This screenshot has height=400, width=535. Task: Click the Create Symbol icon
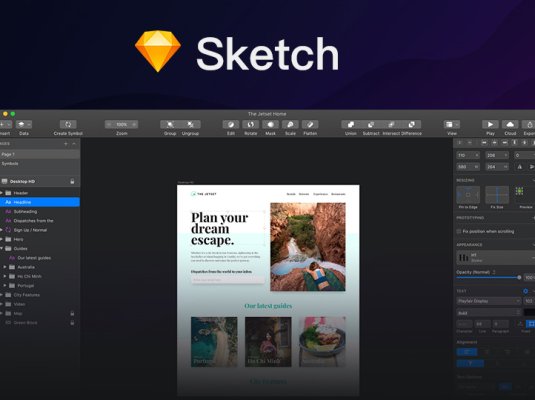click(x=68, y=124)
